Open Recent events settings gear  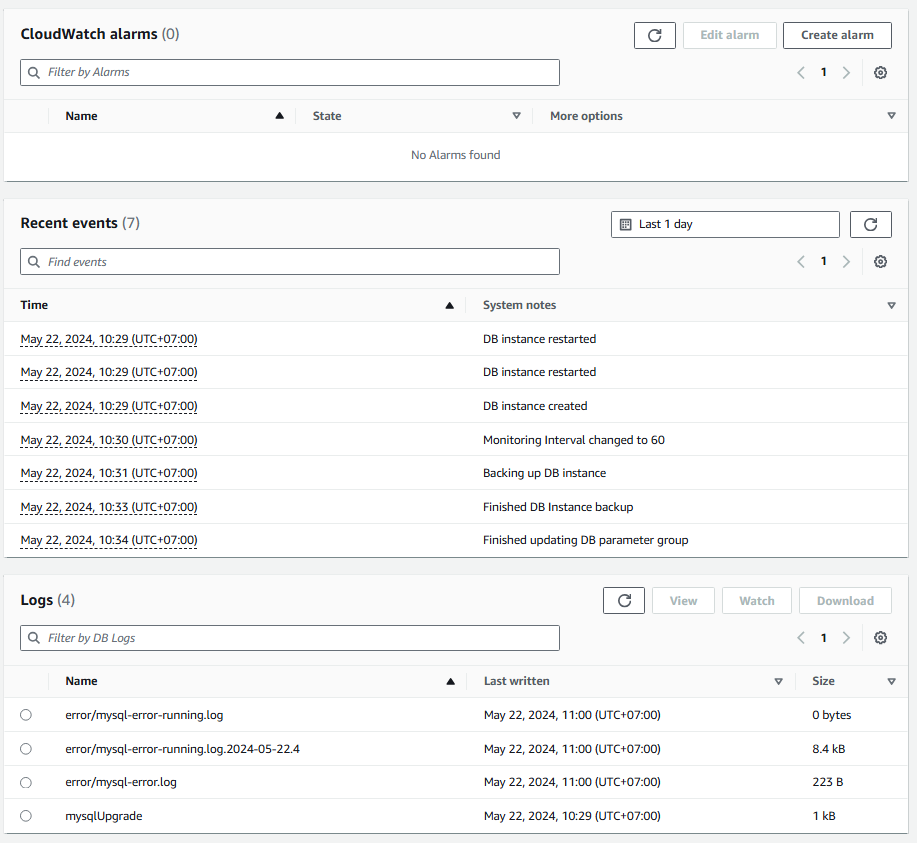point(880,262)
